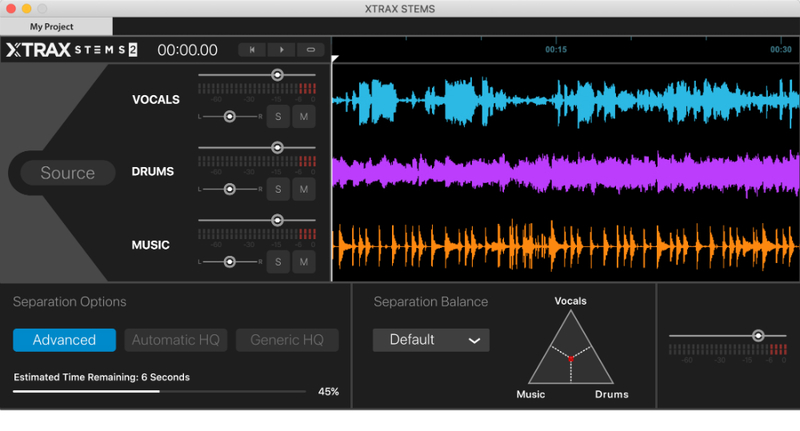This screenshot has height=431, width=800.
Task: Click the master output volume slider handle
Action: coord(758,336)
